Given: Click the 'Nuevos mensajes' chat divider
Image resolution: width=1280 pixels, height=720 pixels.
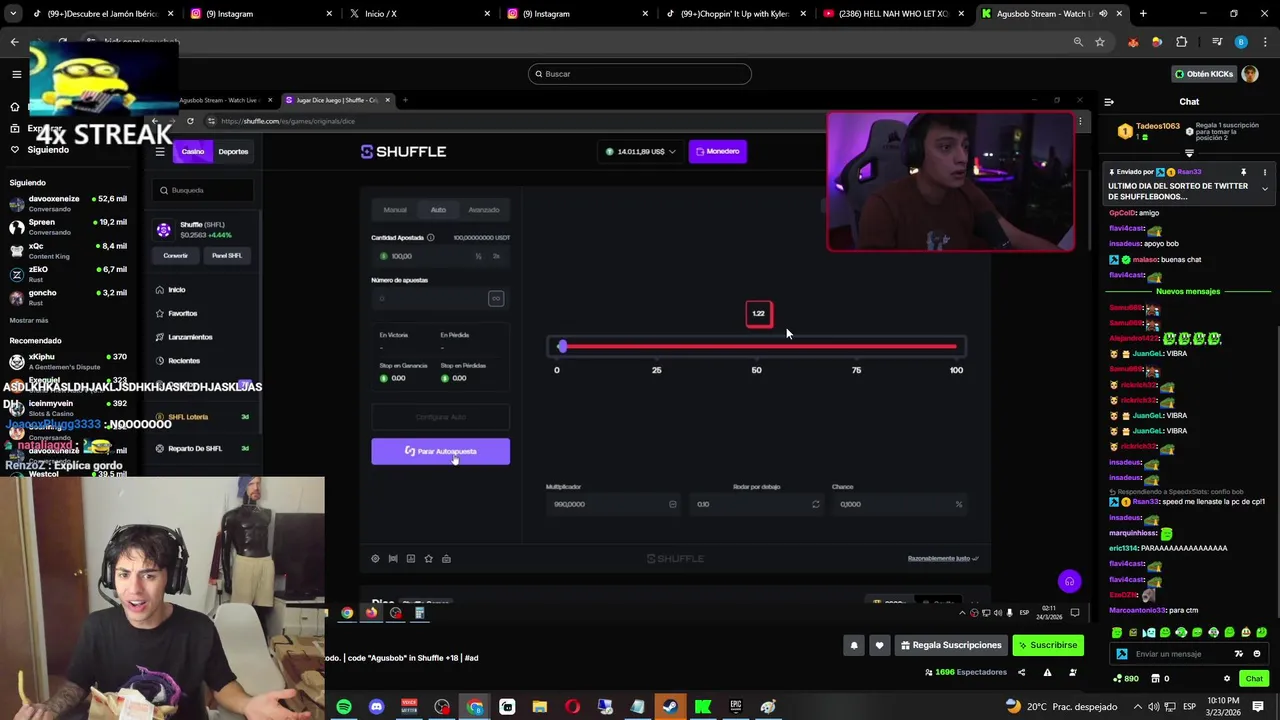Looking at the screenshot, I should [x=1188, y=291].
